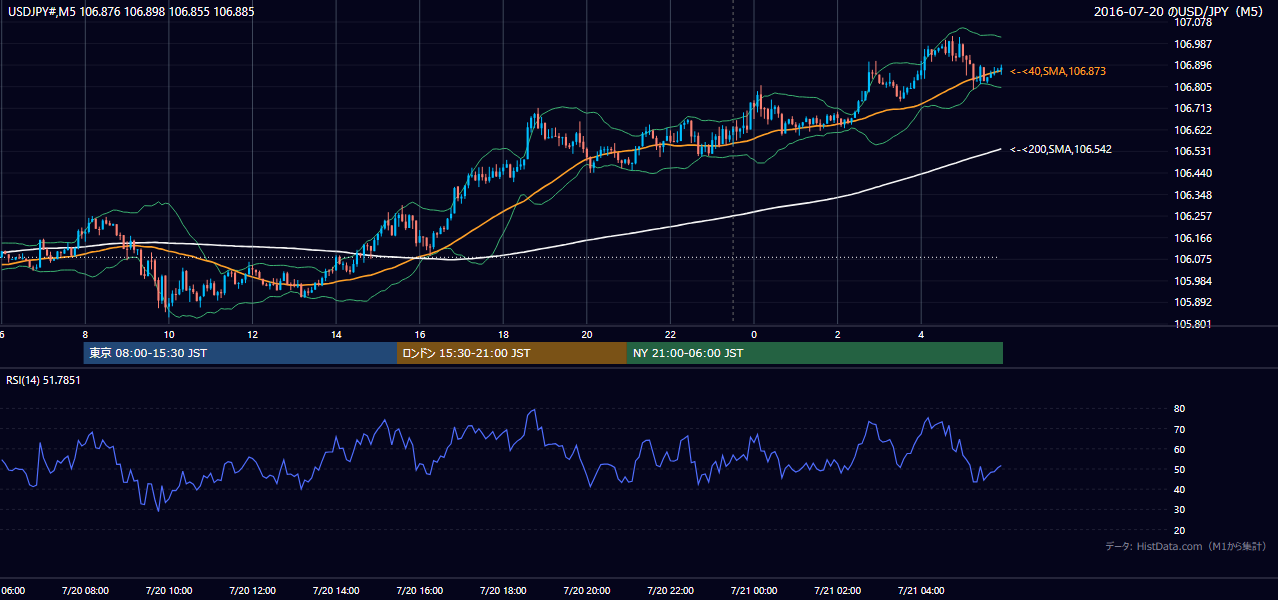Screen dimensions: 1278x600
Task: Click the 7/20 14:00 time axis label
Action: pos(336,590)
